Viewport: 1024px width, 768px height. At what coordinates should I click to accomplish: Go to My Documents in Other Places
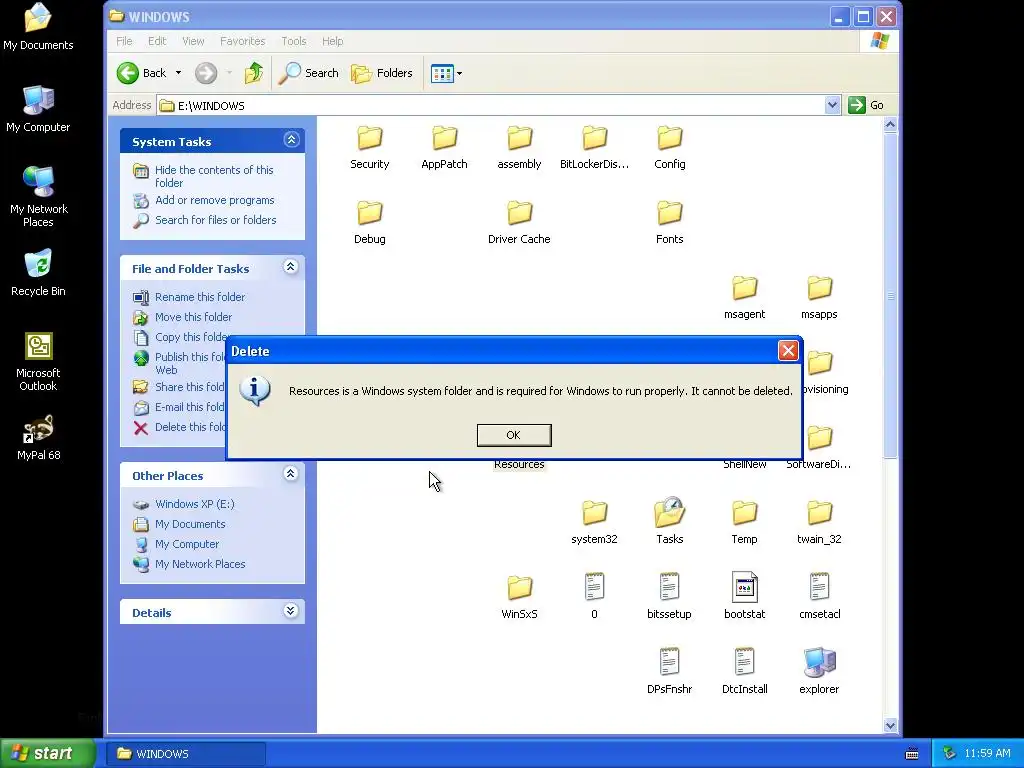[190, 524]
